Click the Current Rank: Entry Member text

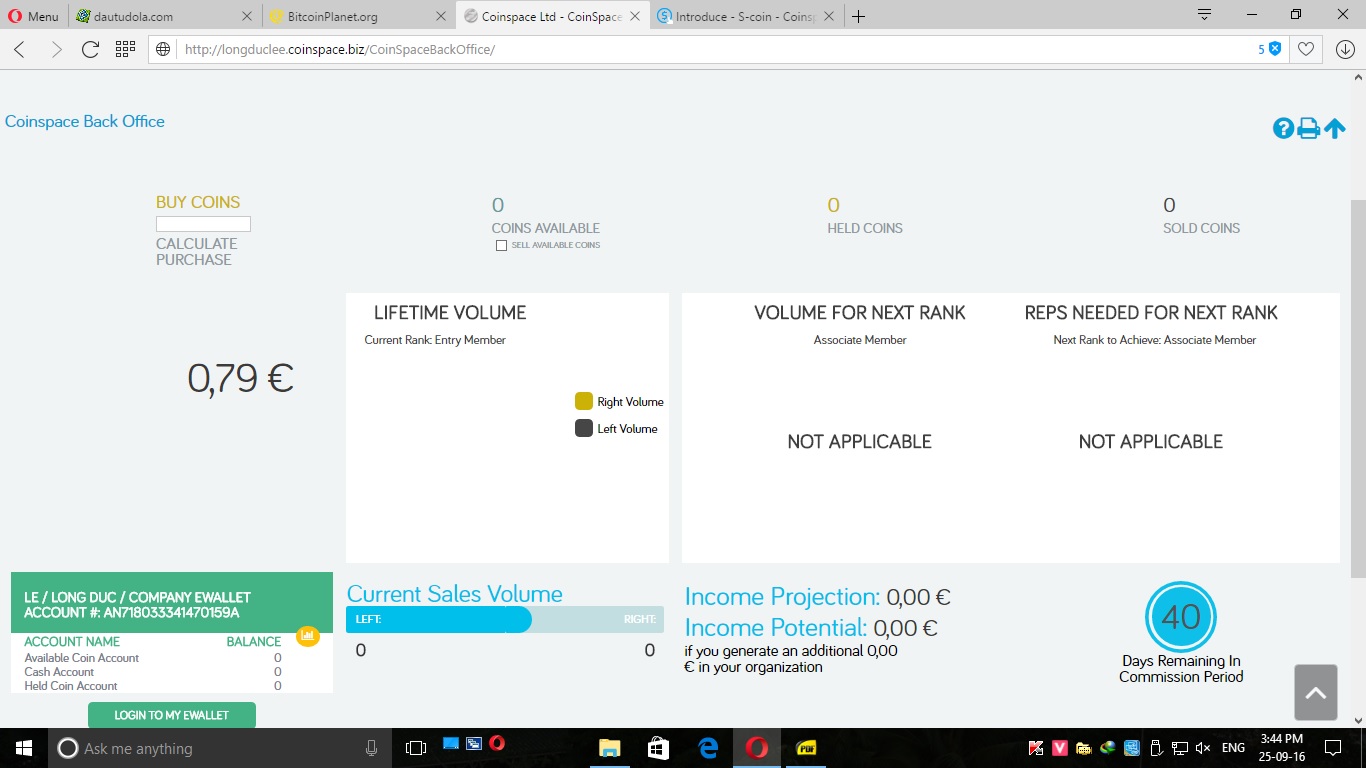pyautogui.click(x=435, y=340)
